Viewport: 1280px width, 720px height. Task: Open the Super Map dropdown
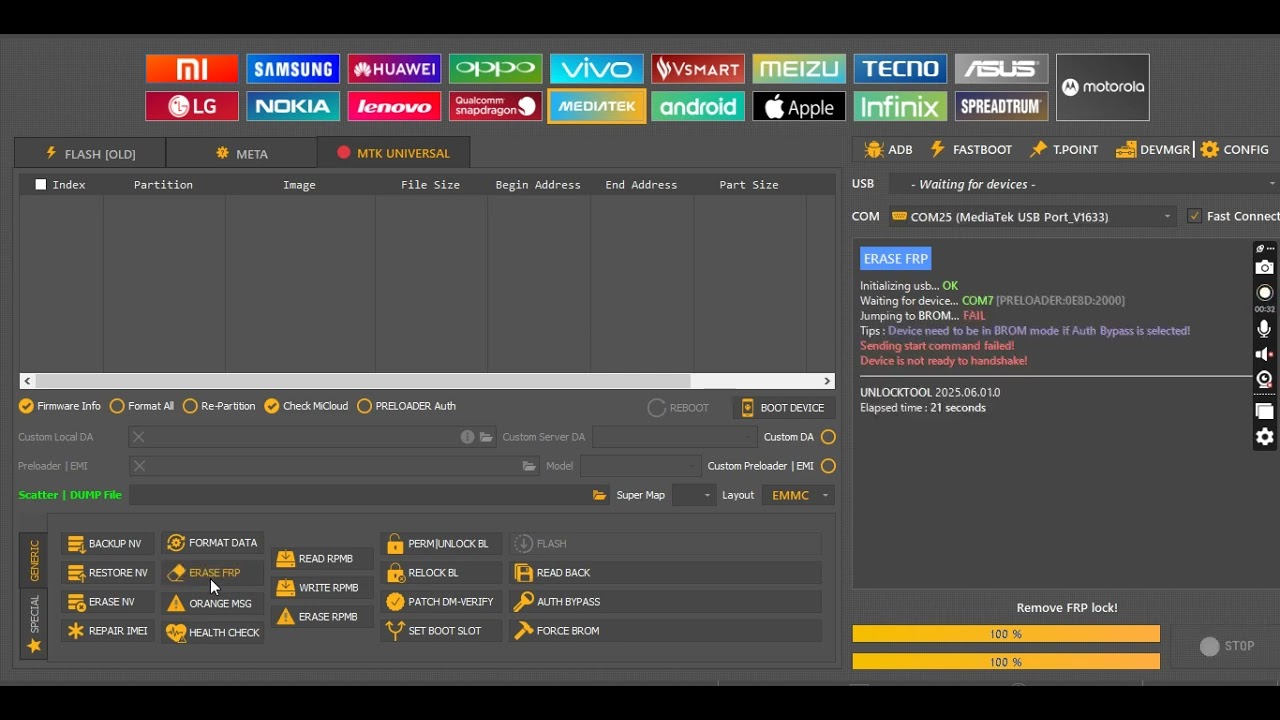694,495
